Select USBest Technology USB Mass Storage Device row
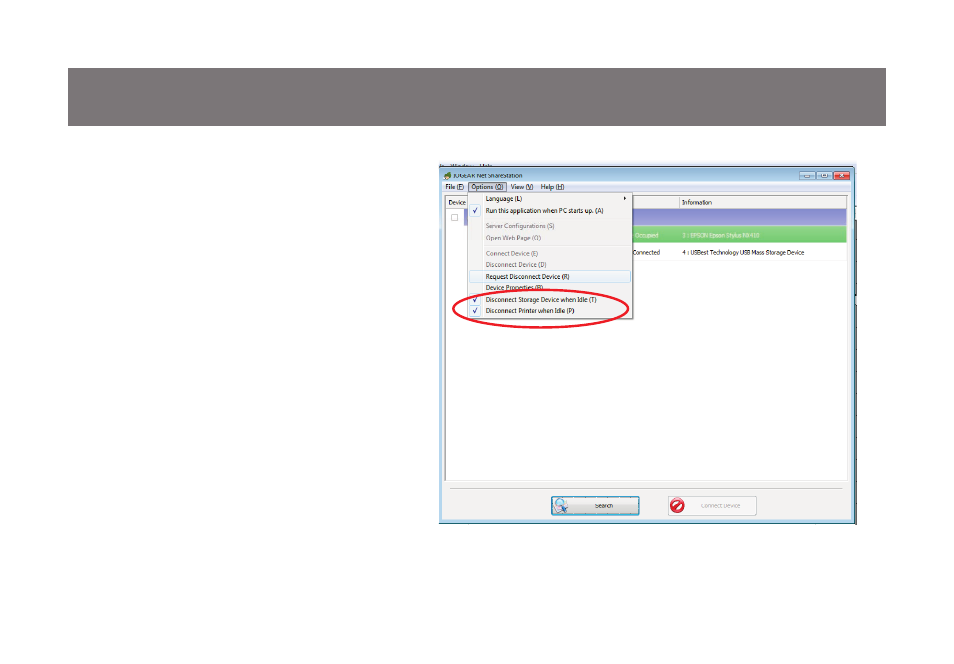 point(739,252)
